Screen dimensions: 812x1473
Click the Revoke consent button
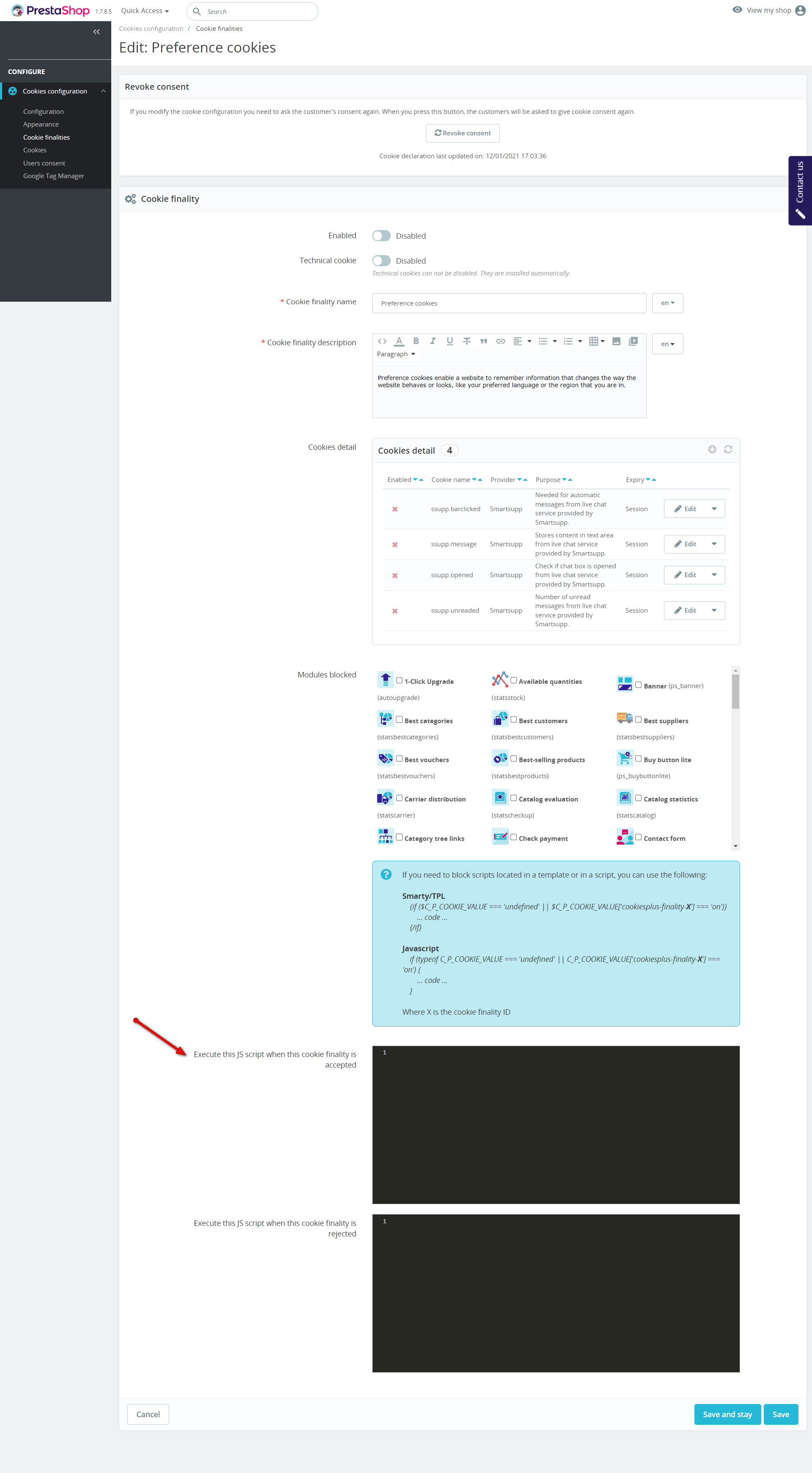click(462, 133)
